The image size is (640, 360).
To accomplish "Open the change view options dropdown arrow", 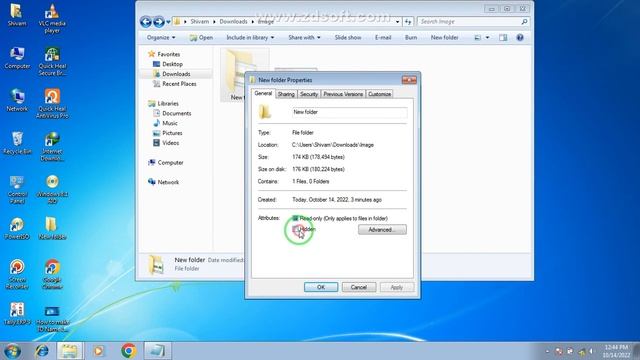I will tap(487, 38).
